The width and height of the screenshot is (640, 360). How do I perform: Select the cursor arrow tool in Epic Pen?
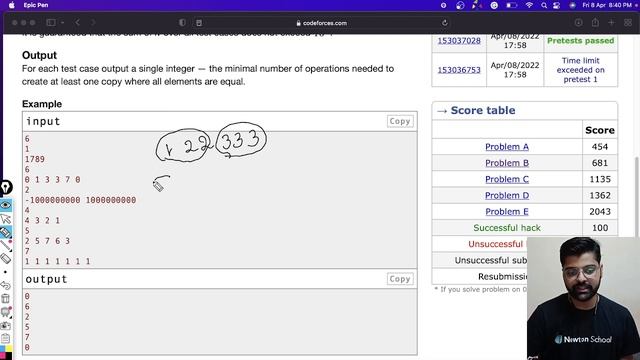pos(5,219)
